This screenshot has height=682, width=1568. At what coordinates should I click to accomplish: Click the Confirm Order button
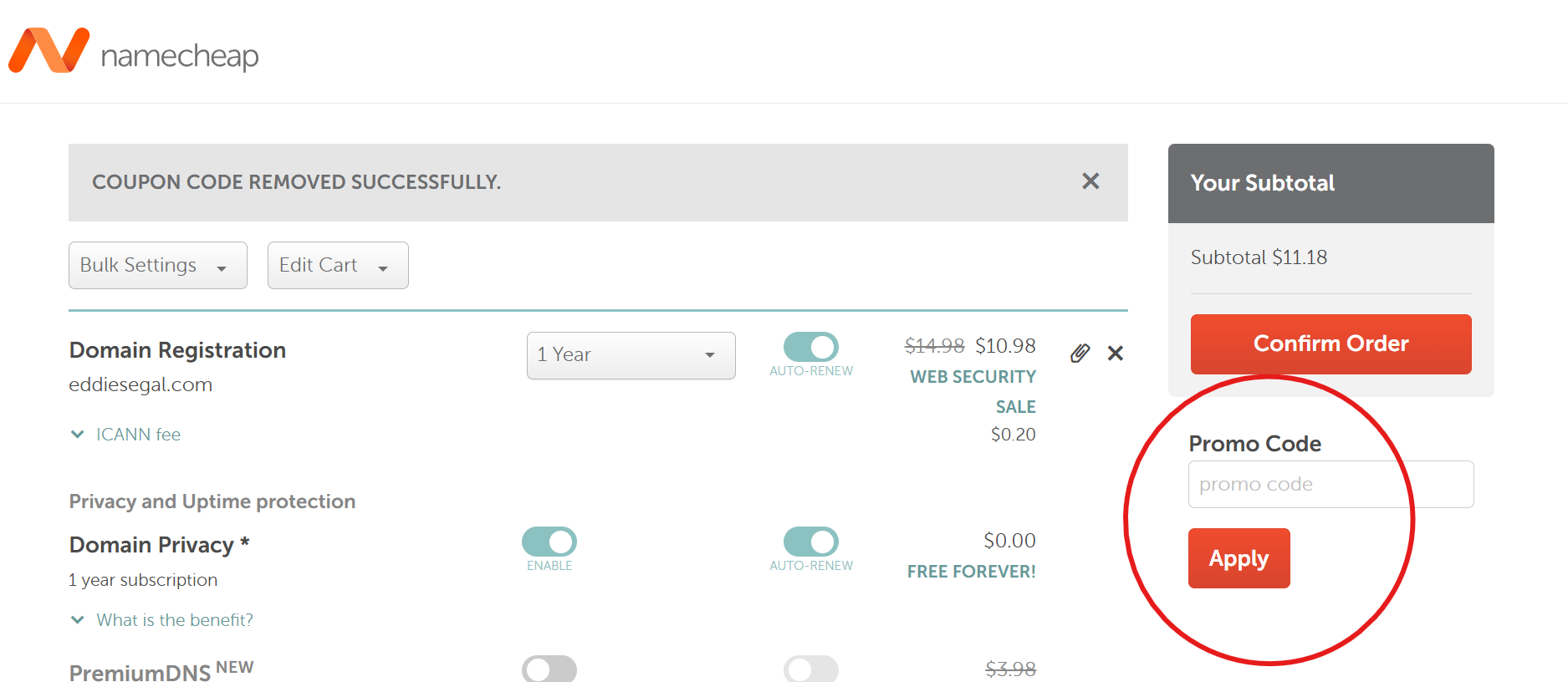click(1331, 344)
